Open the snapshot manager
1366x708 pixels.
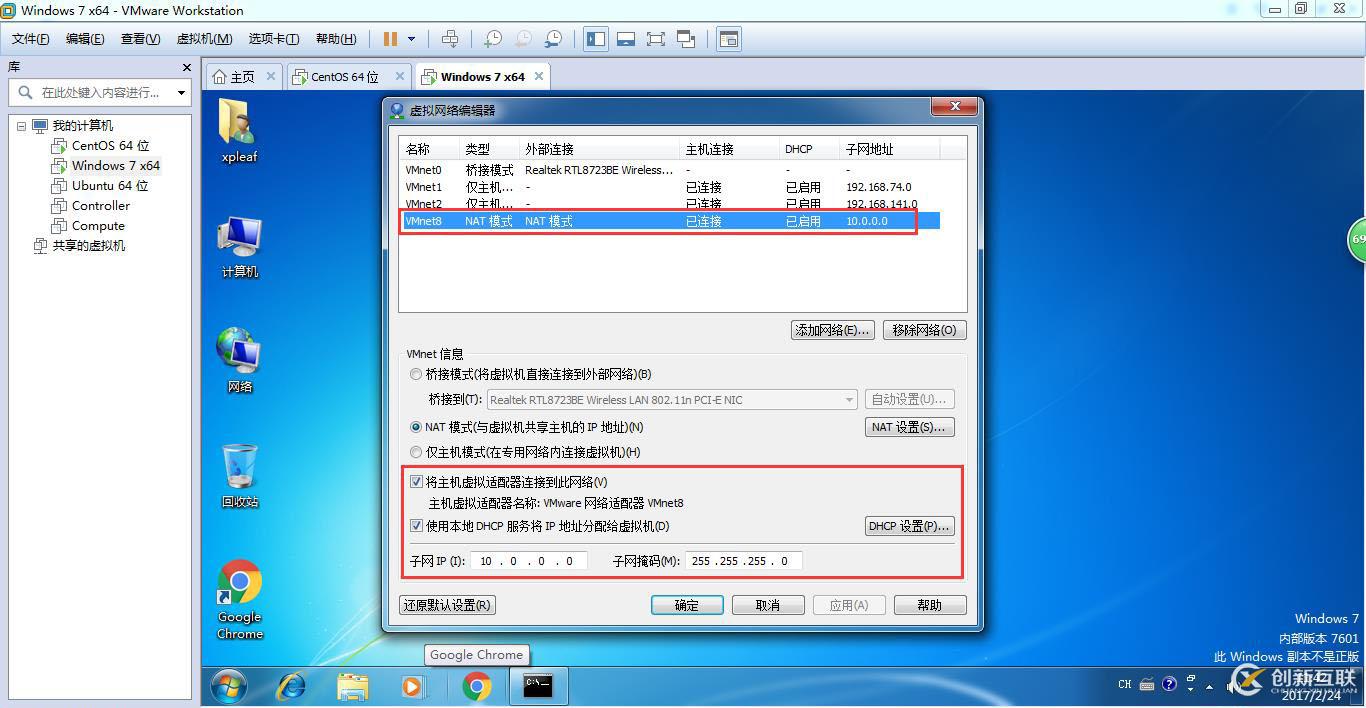(553, 39)
